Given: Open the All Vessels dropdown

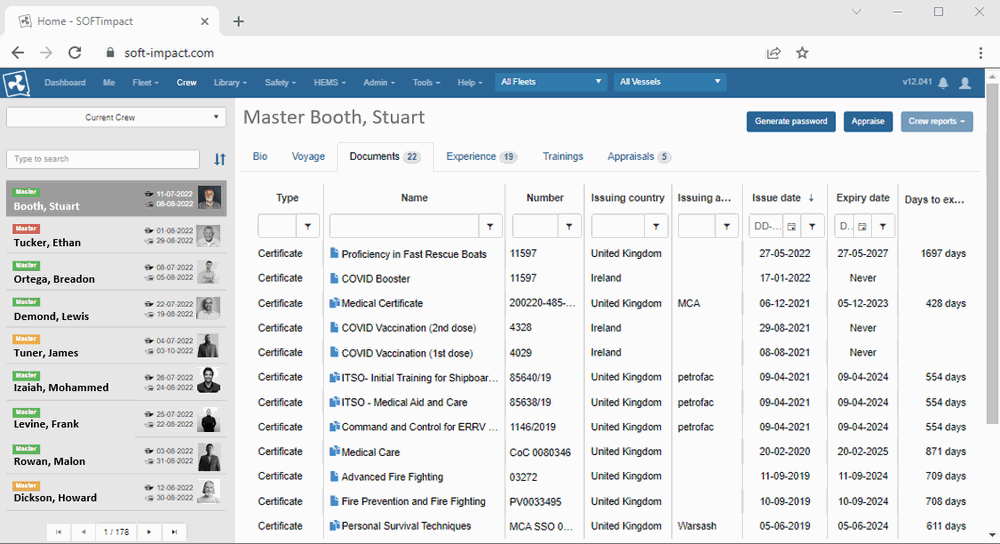Looking at the screenshot, I should 669,82.
